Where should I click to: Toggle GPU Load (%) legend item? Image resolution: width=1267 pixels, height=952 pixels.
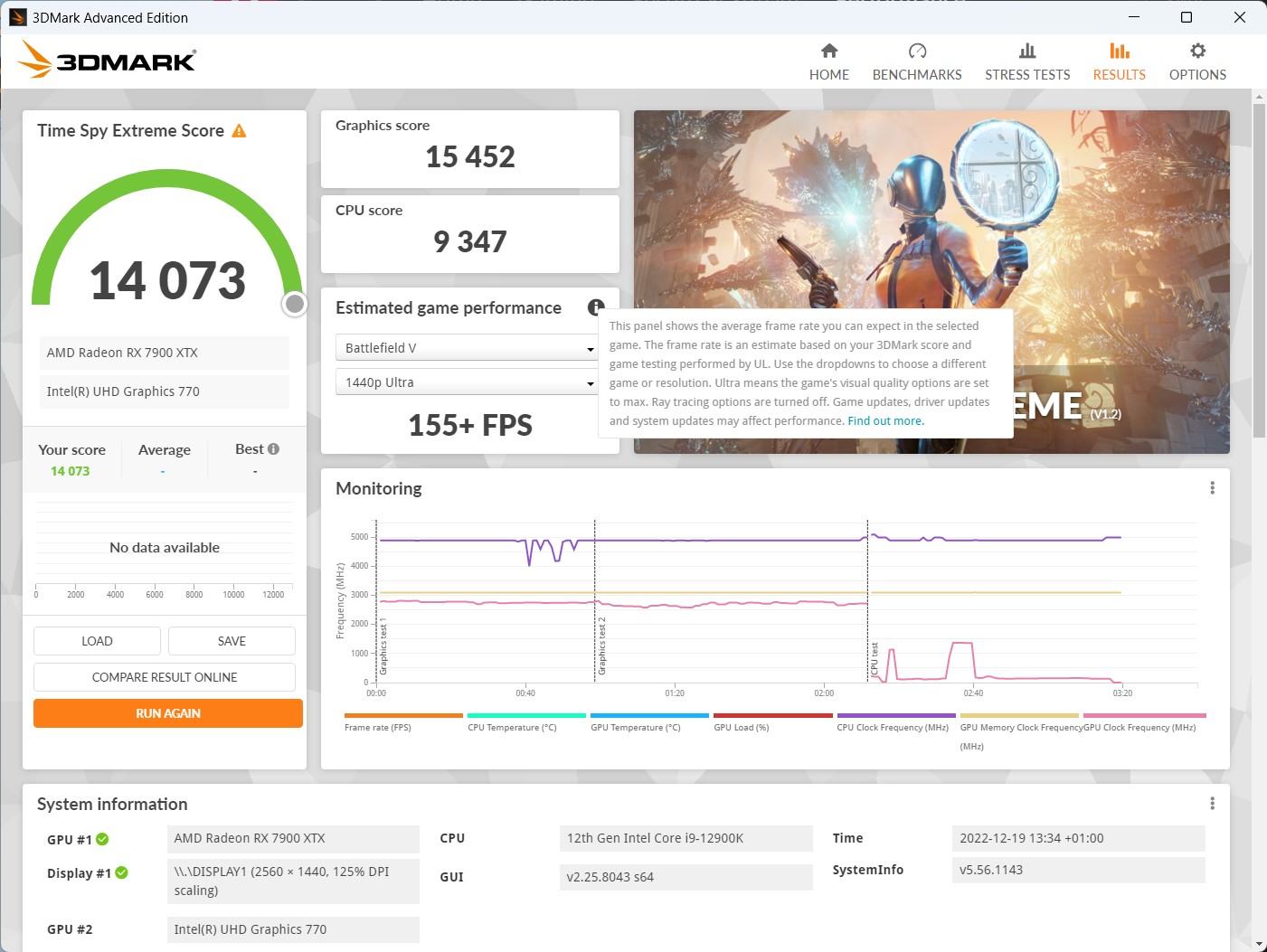tap(772, 721)
